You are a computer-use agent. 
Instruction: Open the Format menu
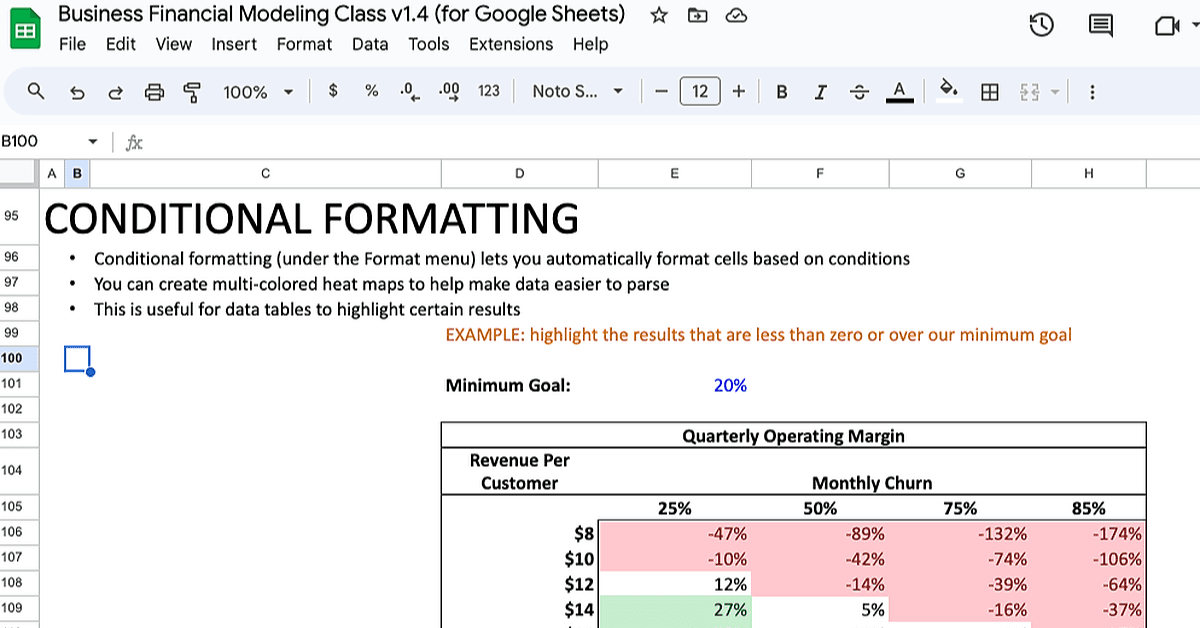(304, 44)
